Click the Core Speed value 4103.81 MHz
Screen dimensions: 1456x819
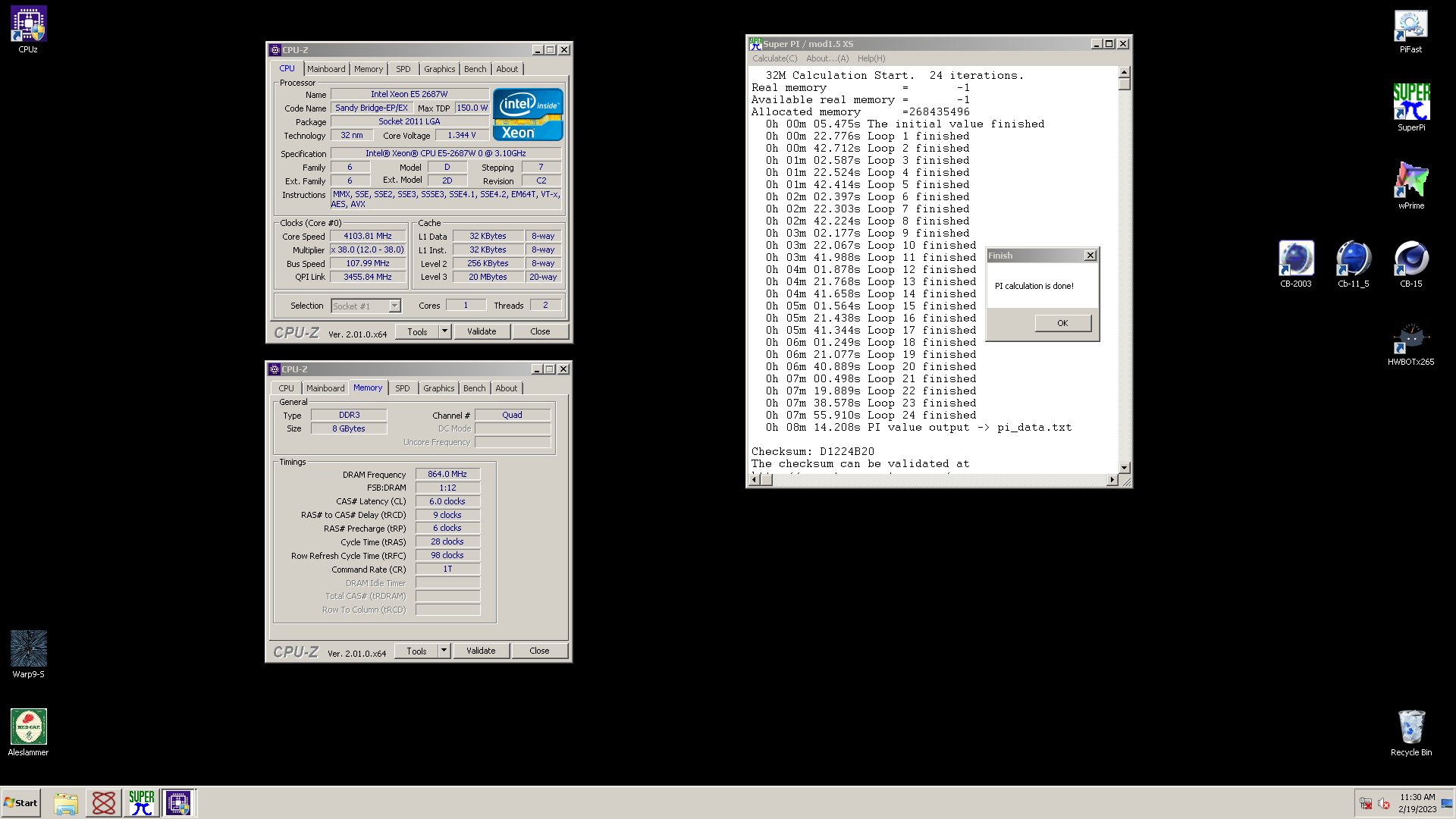pos(368,236)
